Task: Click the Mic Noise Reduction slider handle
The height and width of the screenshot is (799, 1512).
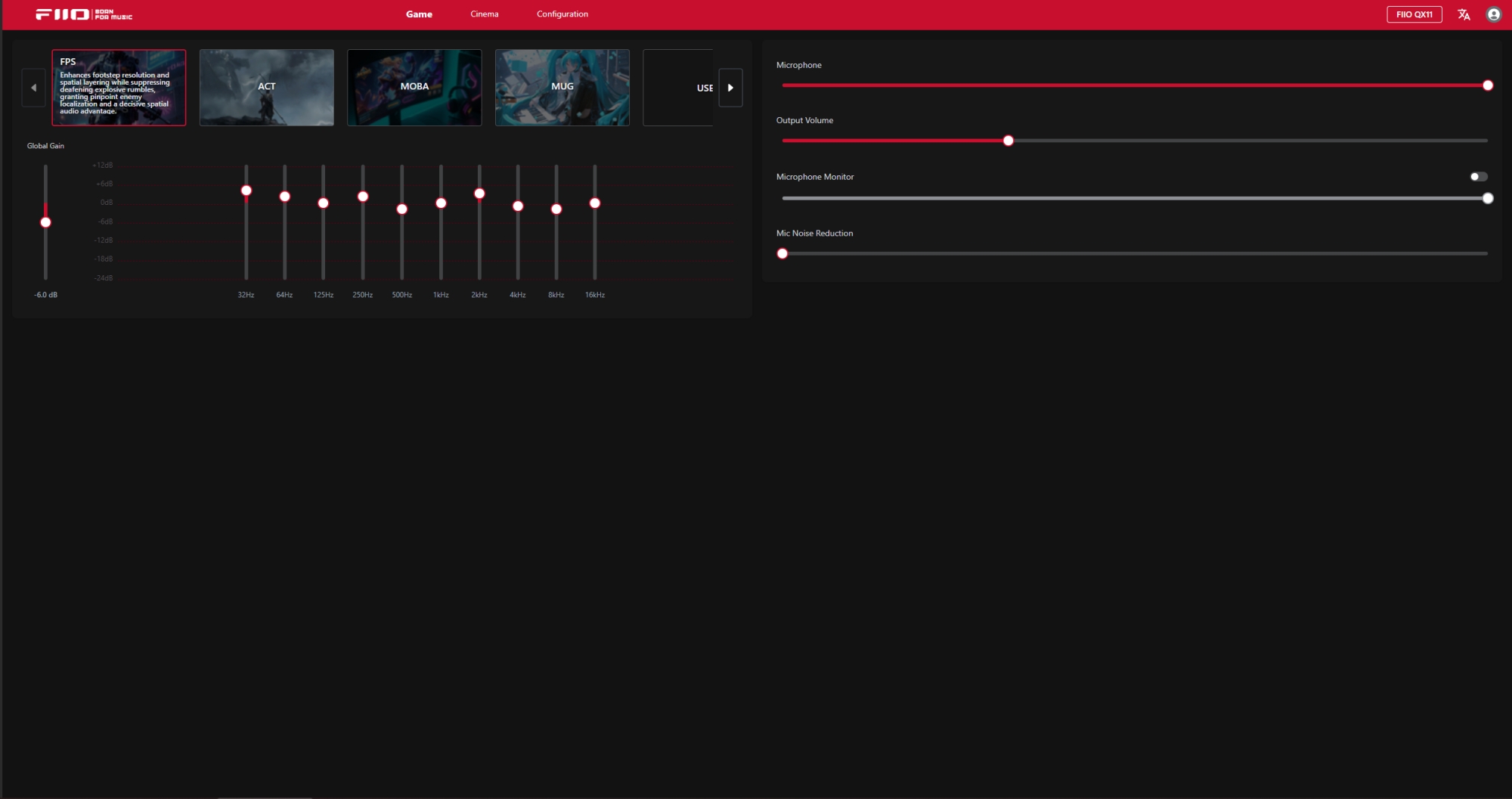Action: click(x=782, y=254)
